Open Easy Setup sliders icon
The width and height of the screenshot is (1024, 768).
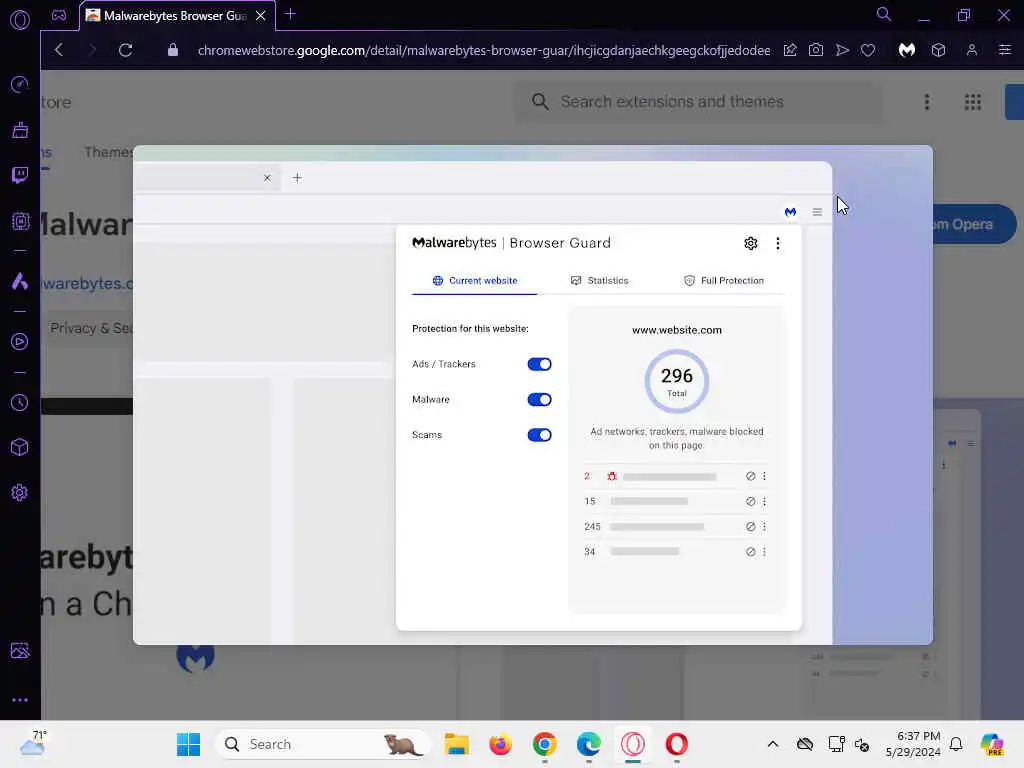pyautogui.click(x=1004, y=50)
